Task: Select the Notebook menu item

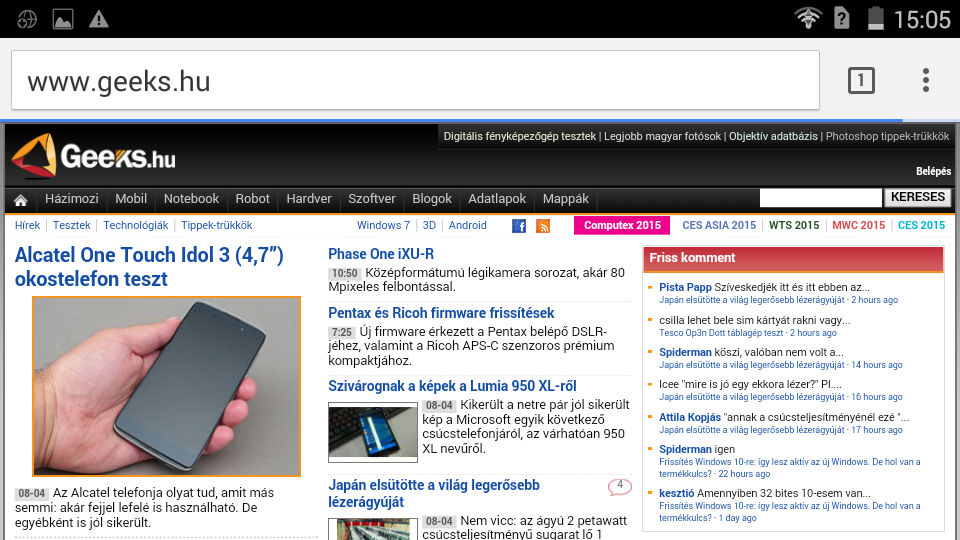Action: point(191,199)
